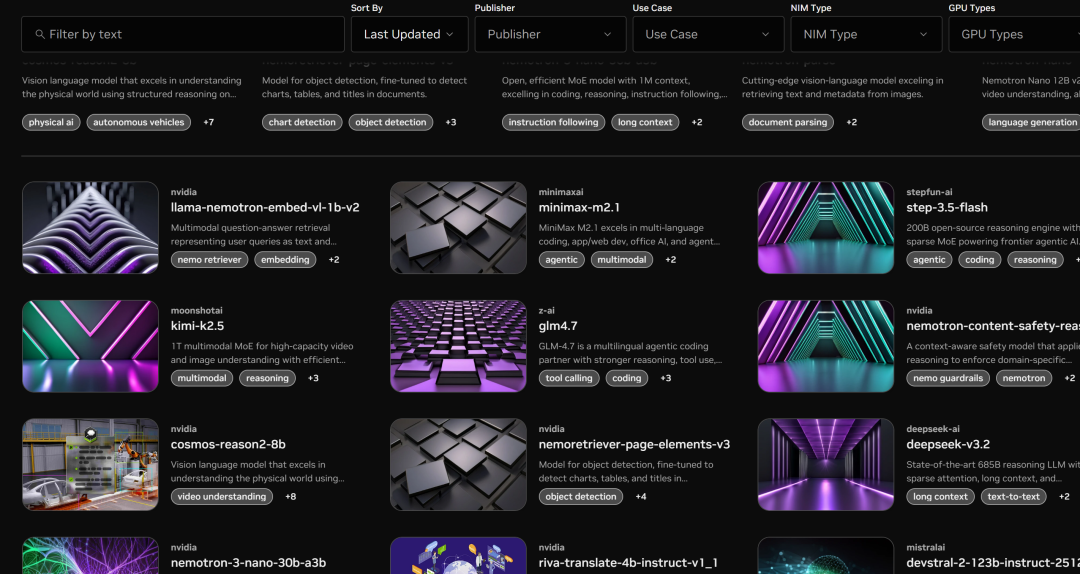Select the text-to-text tag
The image size is (1080, 574).
(x=1014, y=497)
